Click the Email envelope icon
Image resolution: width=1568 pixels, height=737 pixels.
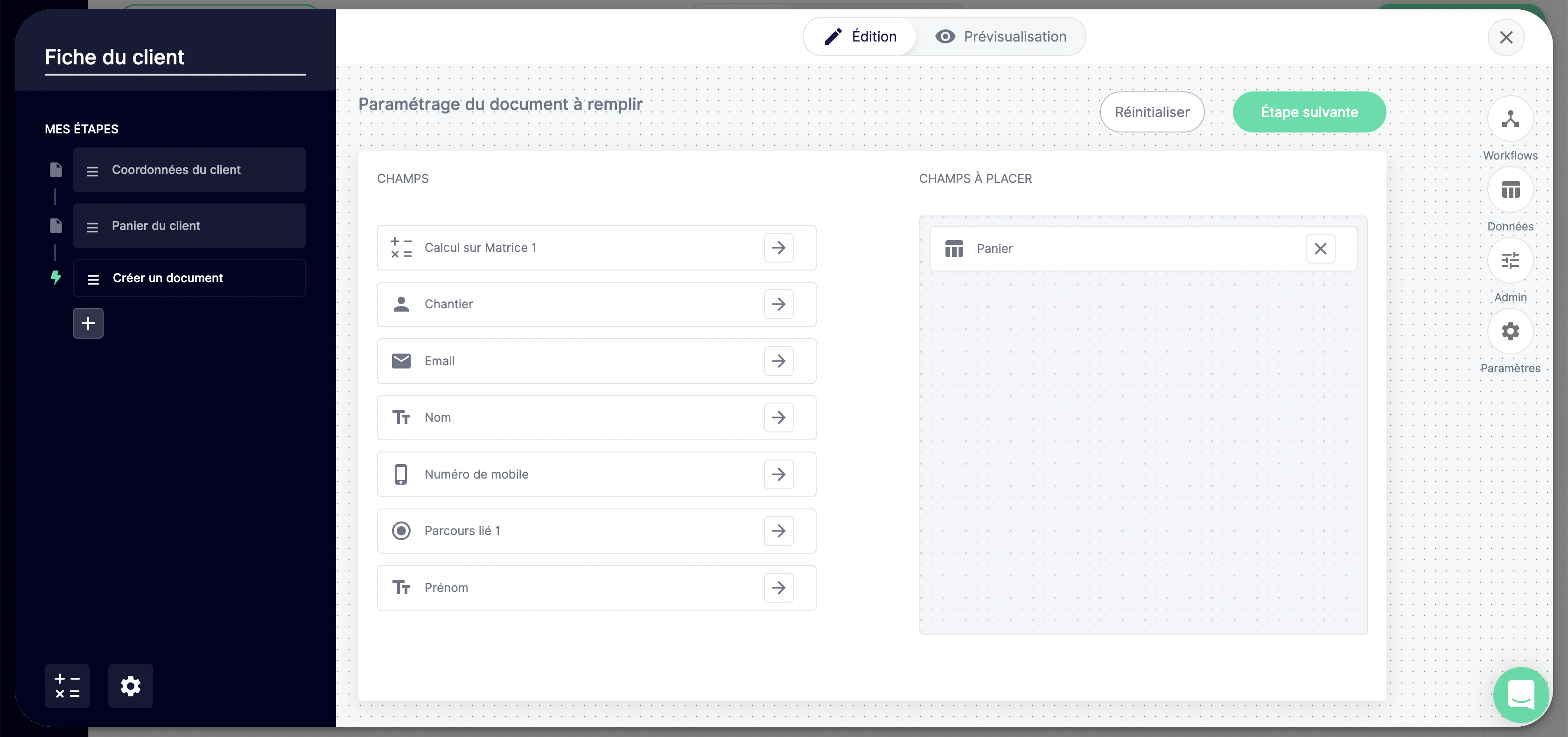click(x=401, y=361)
